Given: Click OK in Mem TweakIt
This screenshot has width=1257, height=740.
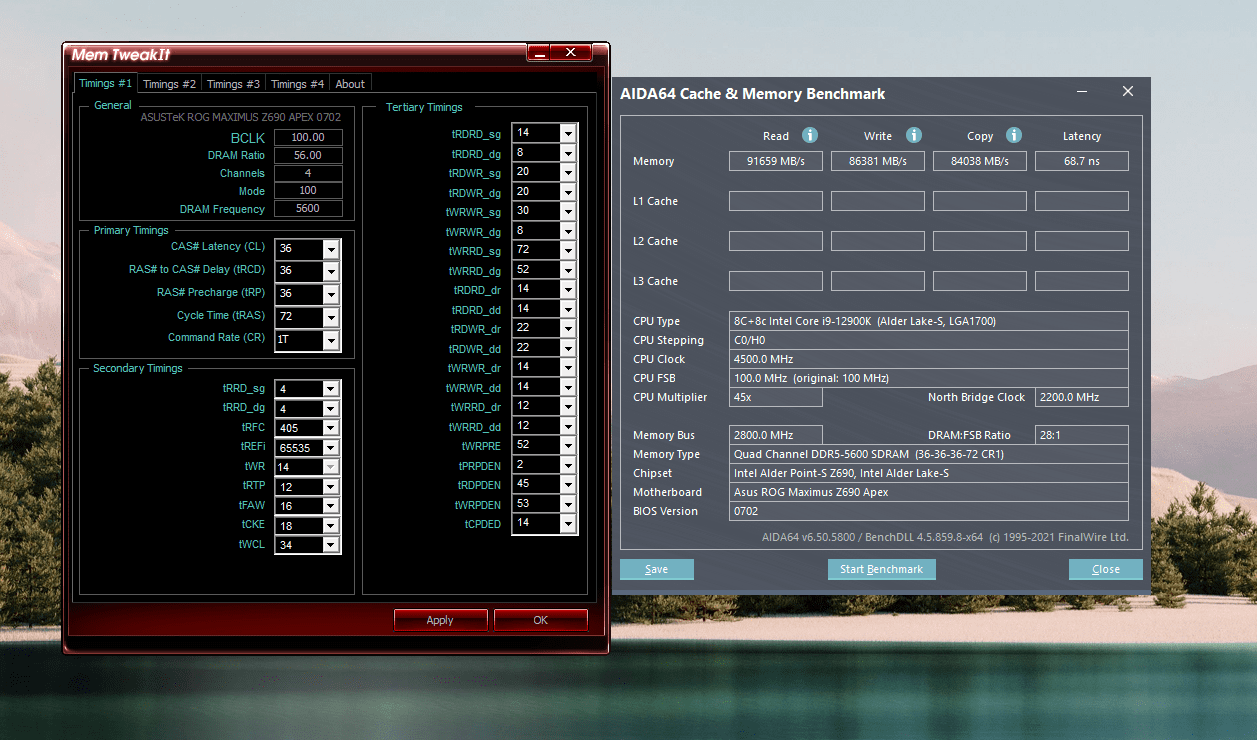Looking at the screenshot, I should [x=540, y=620].
